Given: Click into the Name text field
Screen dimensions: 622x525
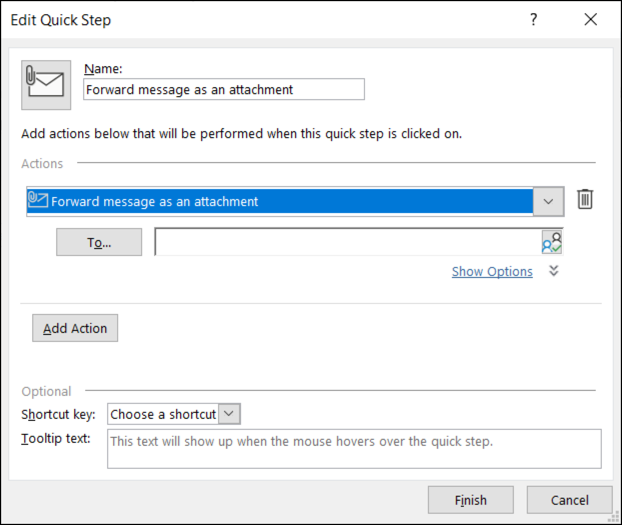Looking at the screenshot, I should coord(224,89).
